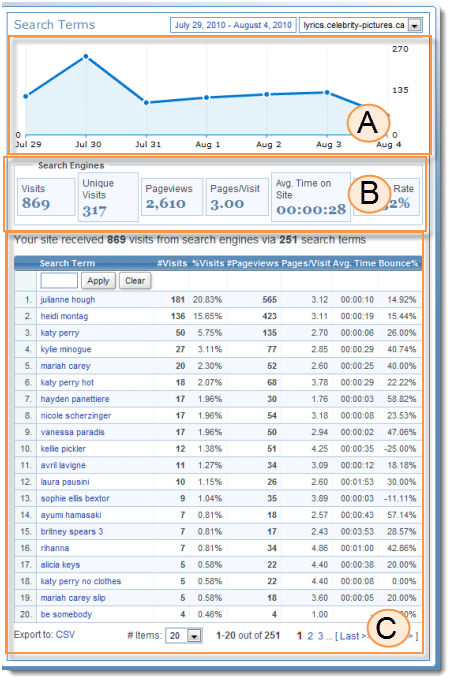
Task: Open the laura pausini search term
Action: point(65,482)
